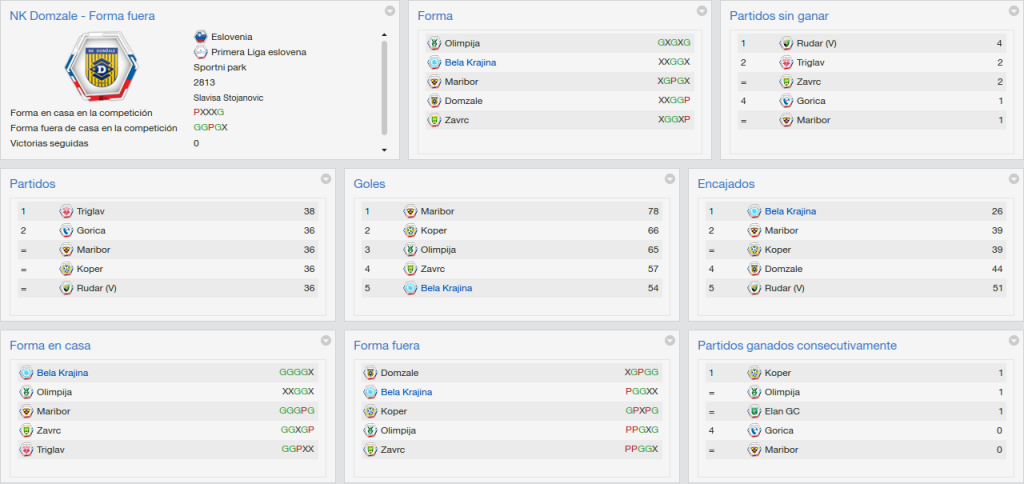The width and height of the screenshot is (1024, 484).
Task: Expand the Goles panel options arrow
Action: click(x=670, y=178)
